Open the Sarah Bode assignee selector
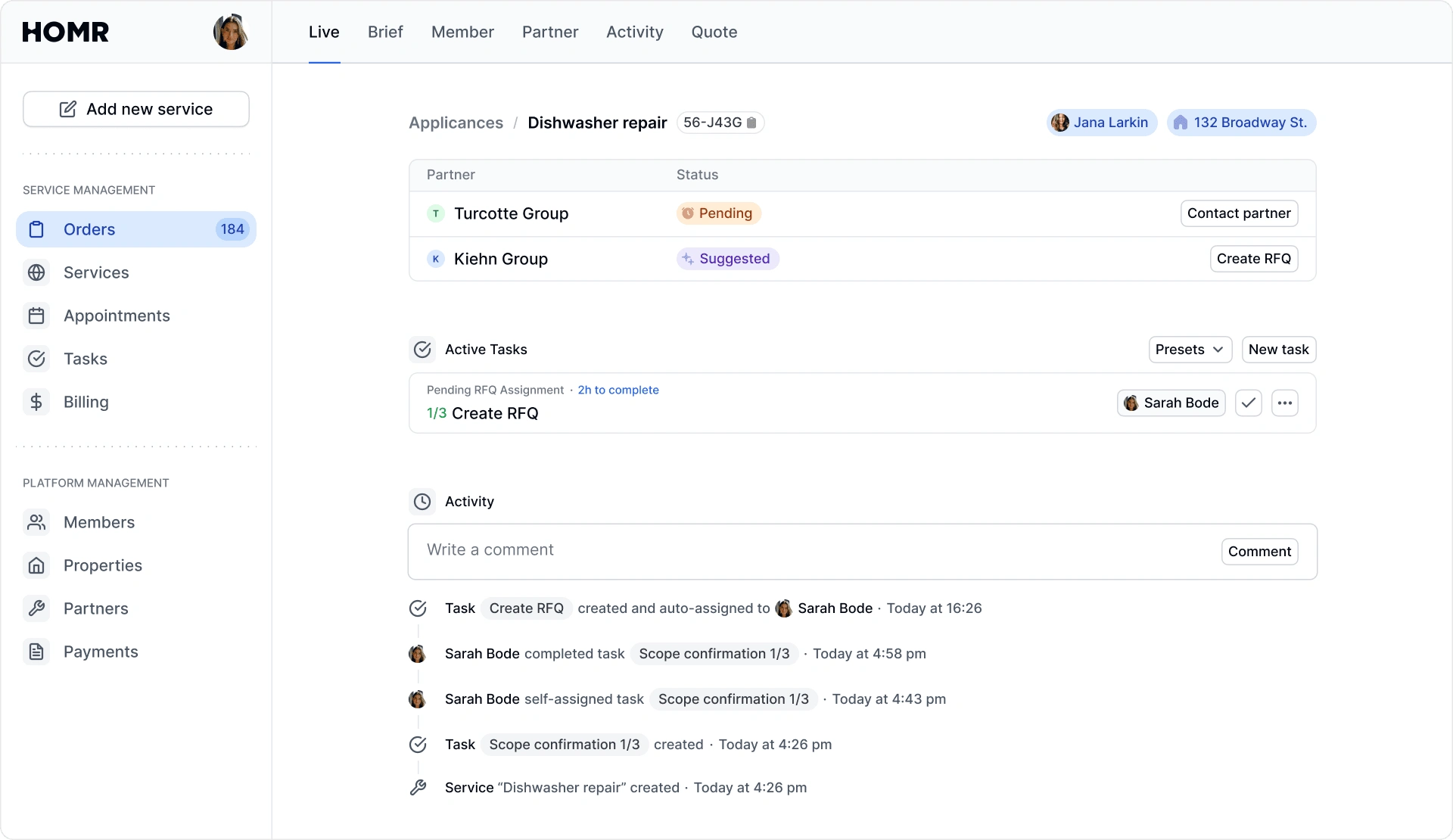 click(1171, 403)
